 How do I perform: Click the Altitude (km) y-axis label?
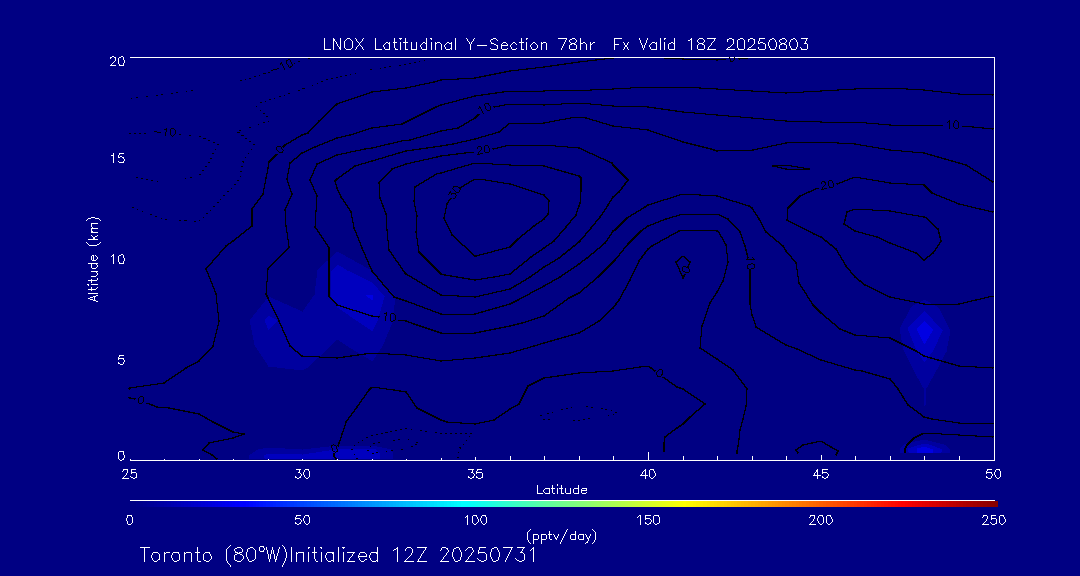94,259
